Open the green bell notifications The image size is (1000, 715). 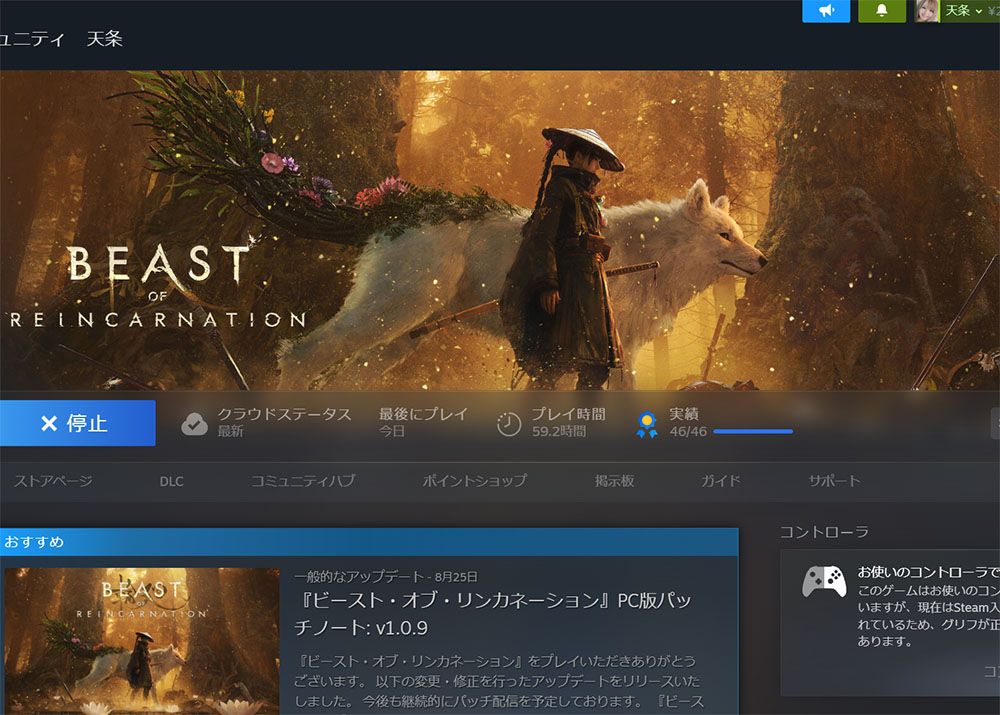882,11
